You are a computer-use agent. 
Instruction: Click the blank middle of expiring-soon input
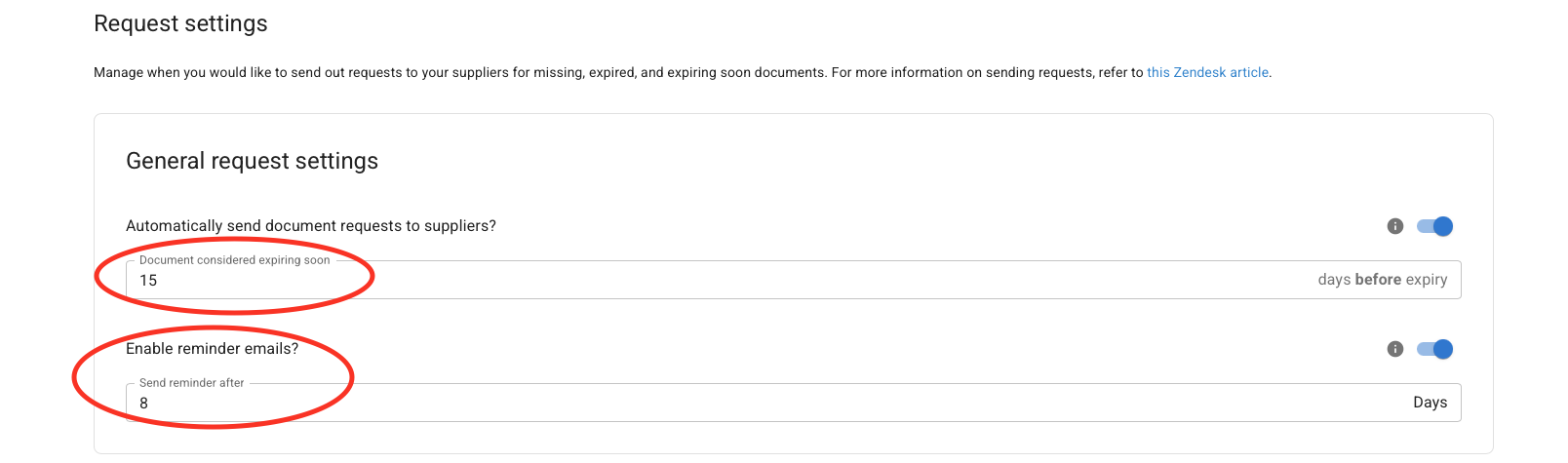[780, 281]
